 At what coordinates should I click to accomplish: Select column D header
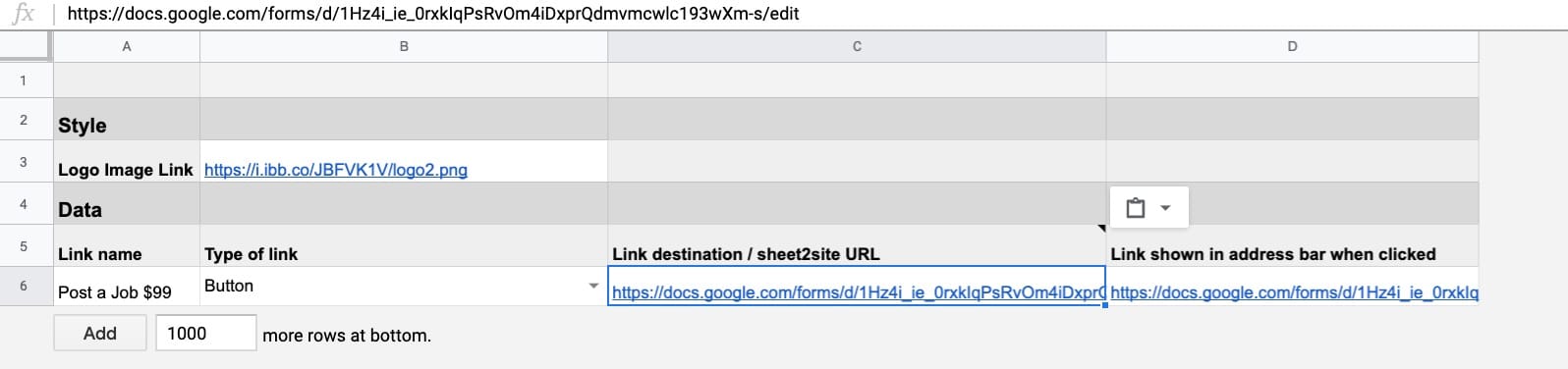coord(1292,46)
